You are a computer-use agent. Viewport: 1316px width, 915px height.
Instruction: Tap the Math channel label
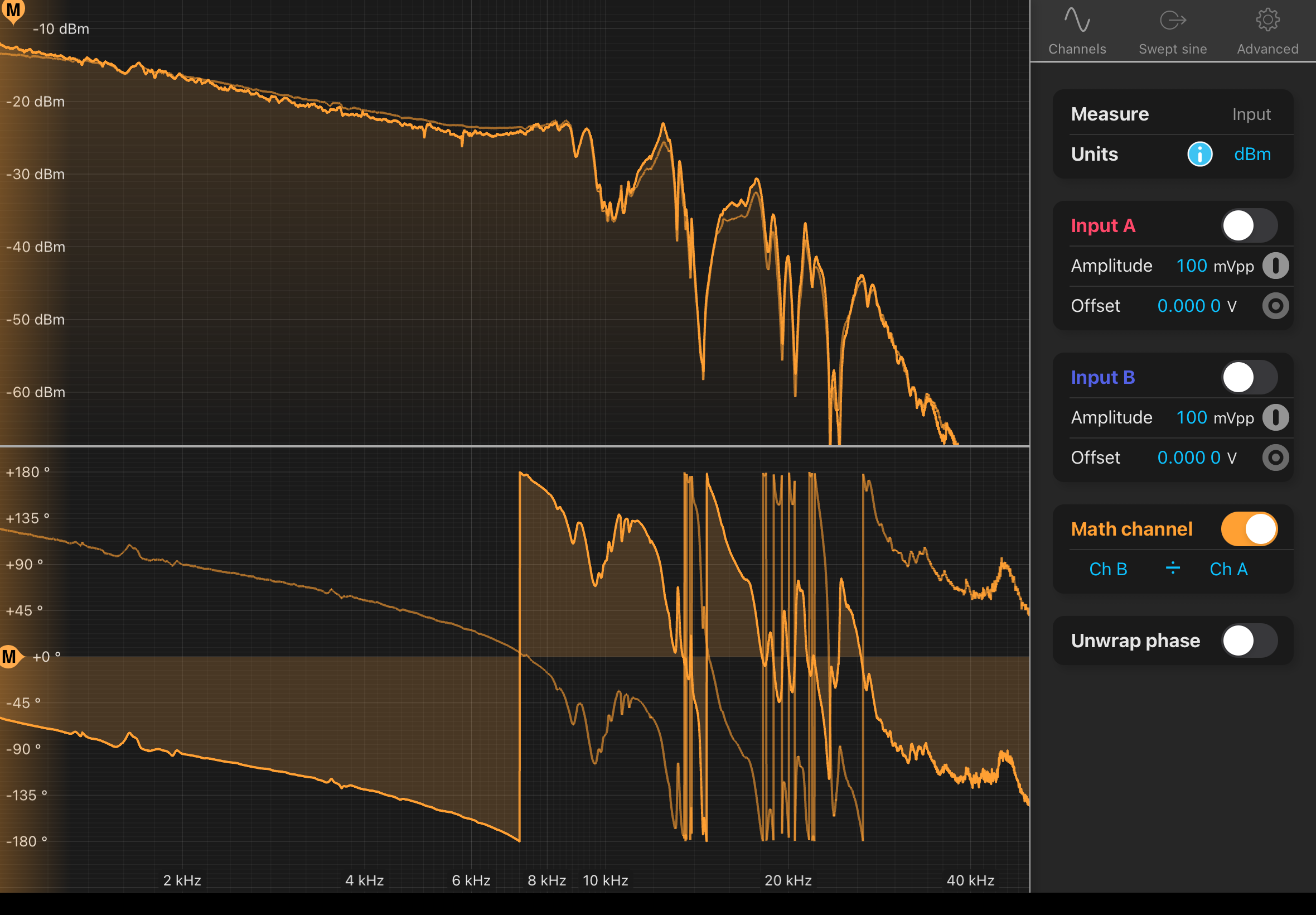(x=1131, y=528)
